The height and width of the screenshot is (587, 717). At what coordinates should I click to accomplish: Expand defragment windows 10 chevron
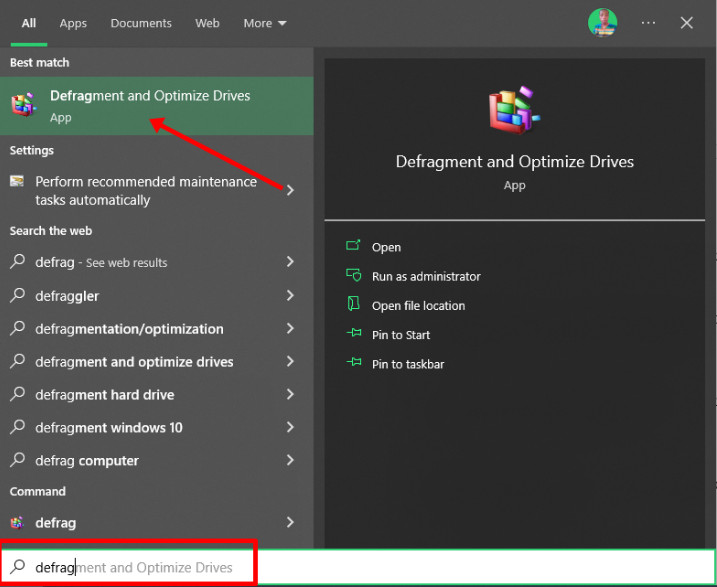(x=290, y=427)
